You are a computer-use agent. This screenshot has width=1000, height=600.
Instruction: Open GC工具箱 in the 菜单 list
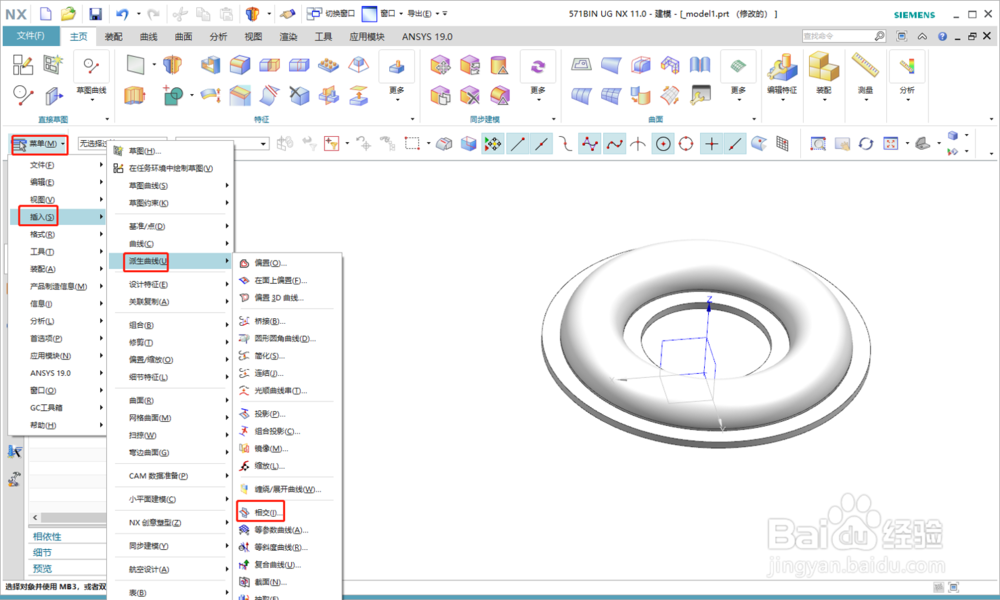(x=58, y=407)
